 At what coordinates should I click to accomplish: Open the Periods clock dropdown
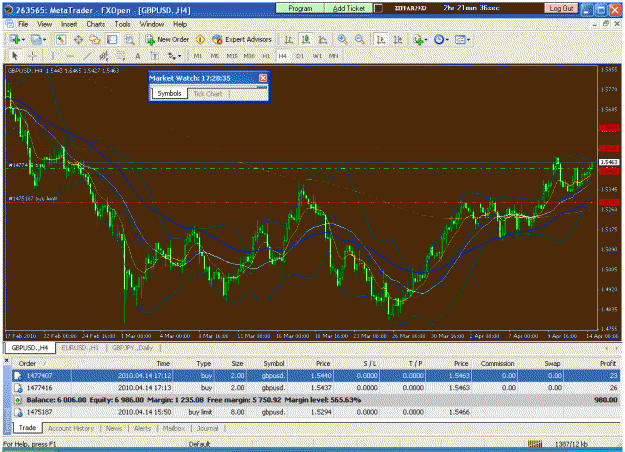pos(441,39)
